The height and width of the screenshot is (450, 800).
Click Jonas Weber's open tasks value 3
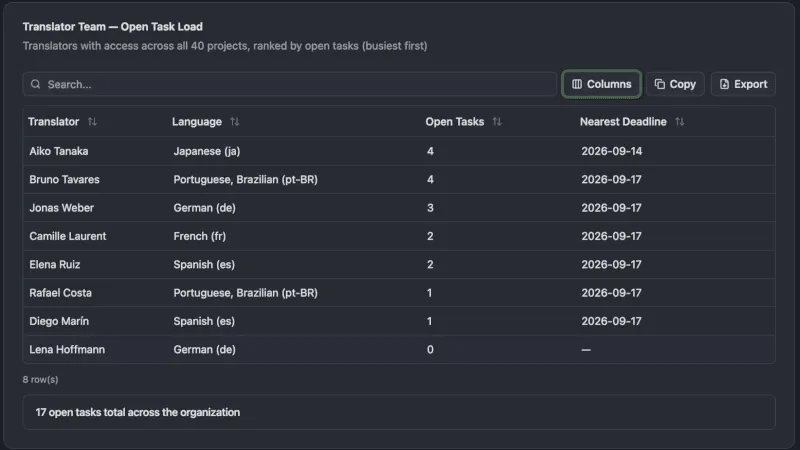pos(430,208)
